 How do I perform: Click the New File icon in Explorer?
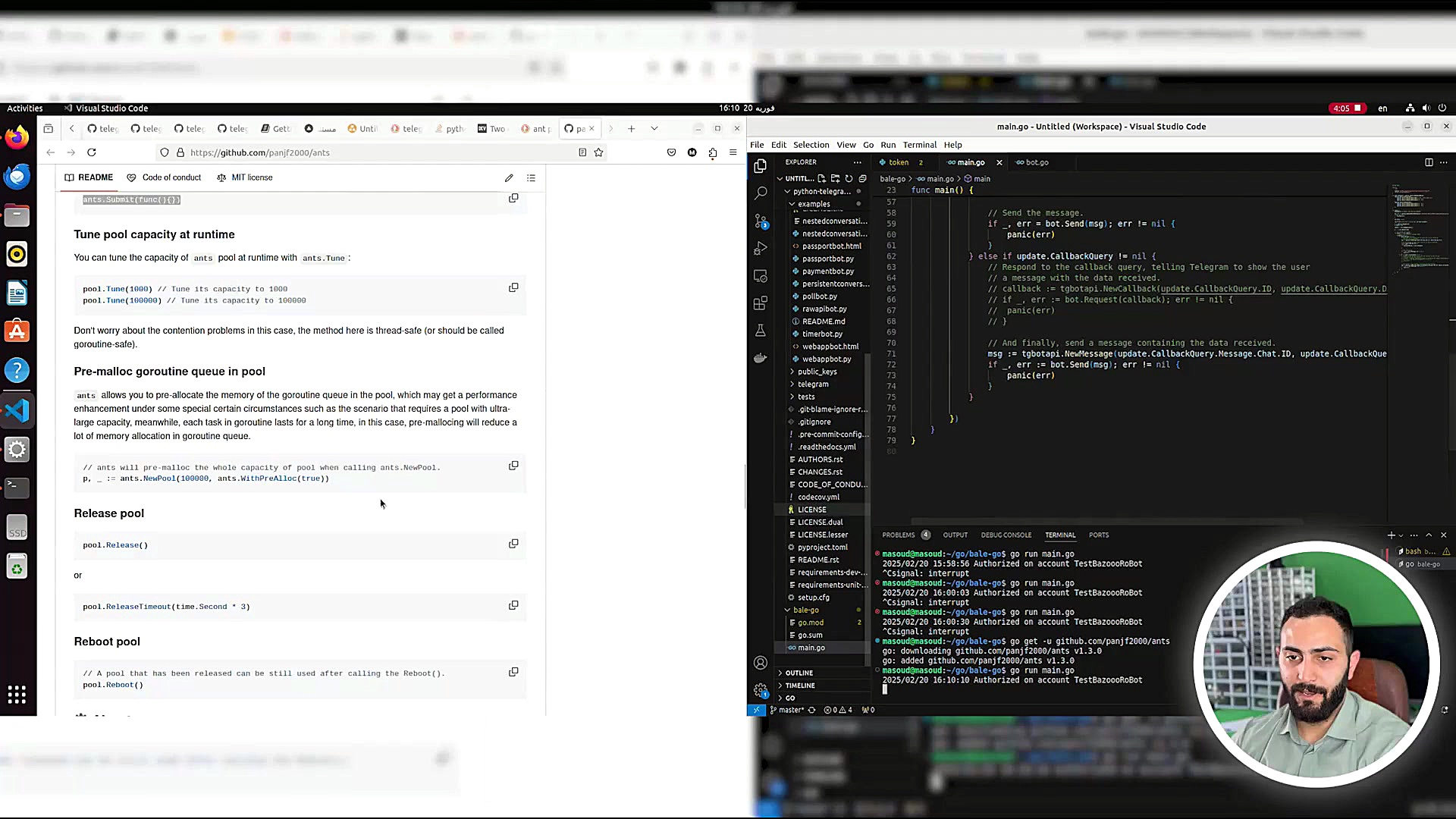click(x=821, y=179)
